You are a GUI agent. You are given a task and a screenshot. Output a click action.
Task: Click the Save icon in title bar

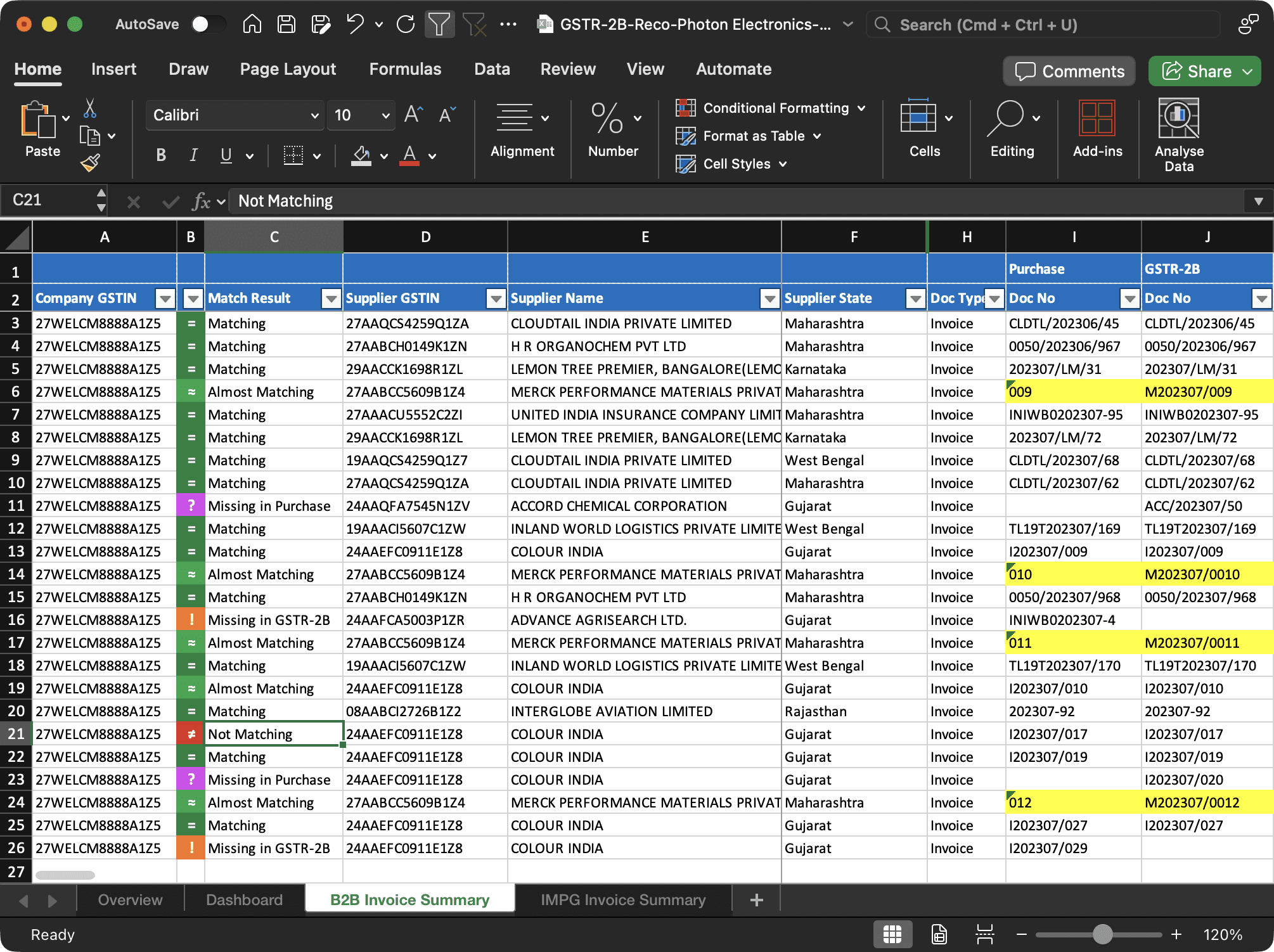(286, 25)
